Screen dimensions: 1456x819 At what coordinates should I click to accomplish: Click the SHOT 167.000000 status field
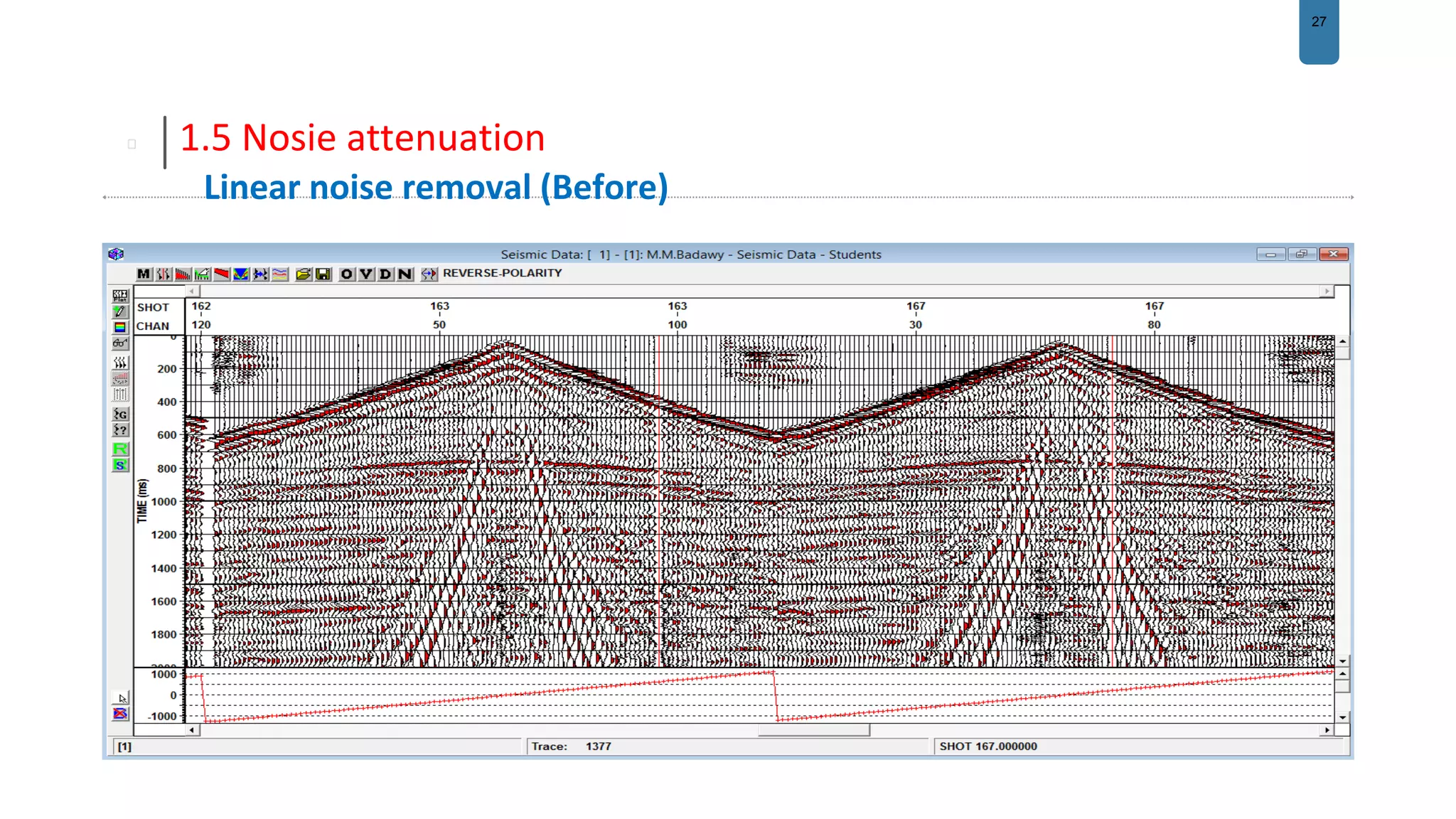tap(1140, 746)
